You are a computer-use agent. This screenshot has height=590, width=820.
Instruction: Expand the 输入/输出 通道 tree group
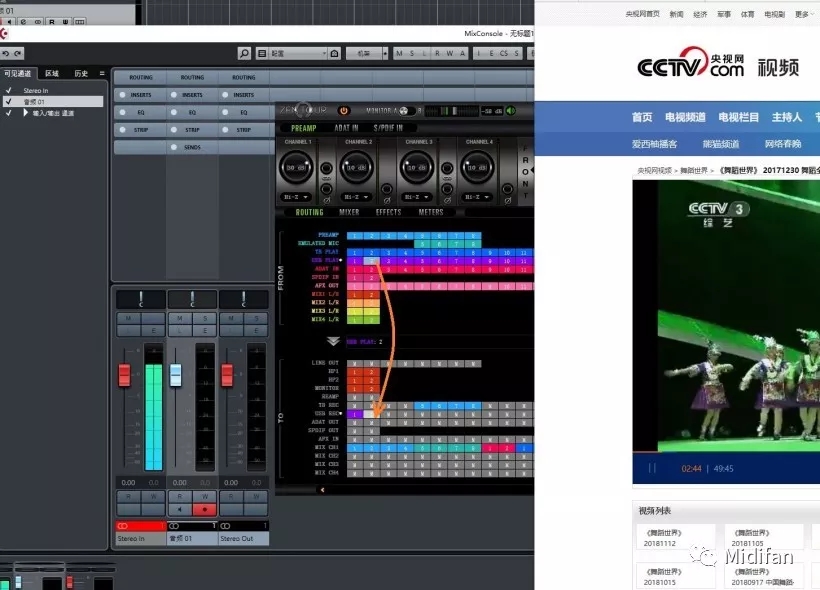pyautogui.click(x=26, y=113)
